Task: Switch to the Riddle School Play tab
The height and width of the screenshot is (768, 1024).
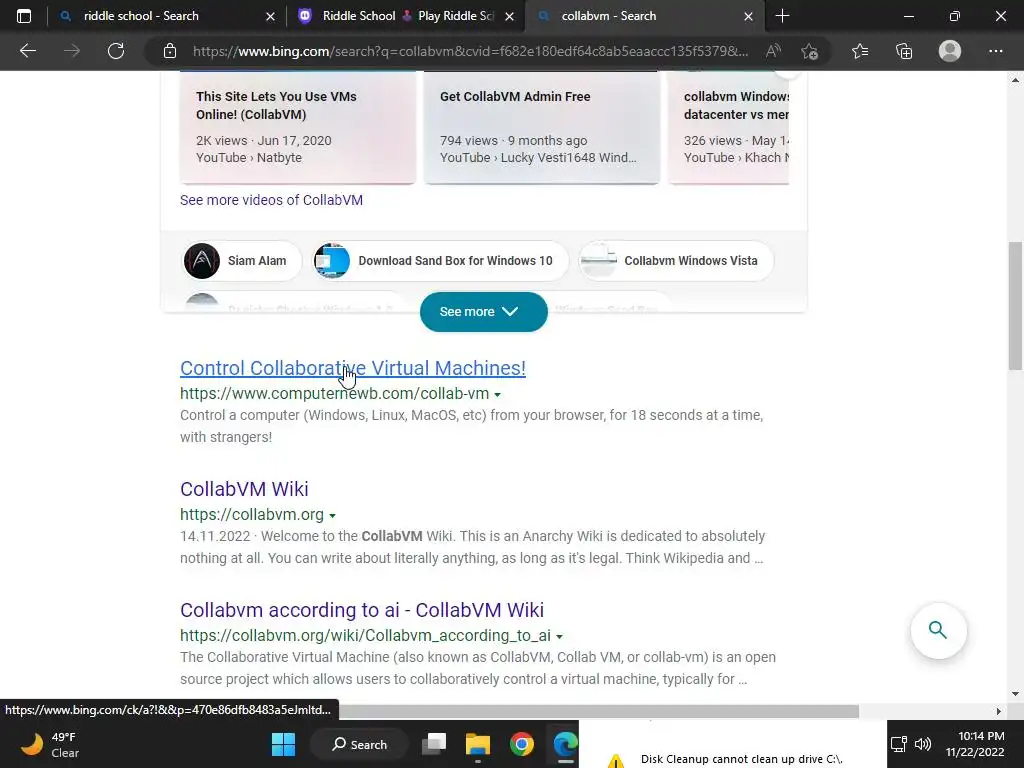Action: (406, 16)
